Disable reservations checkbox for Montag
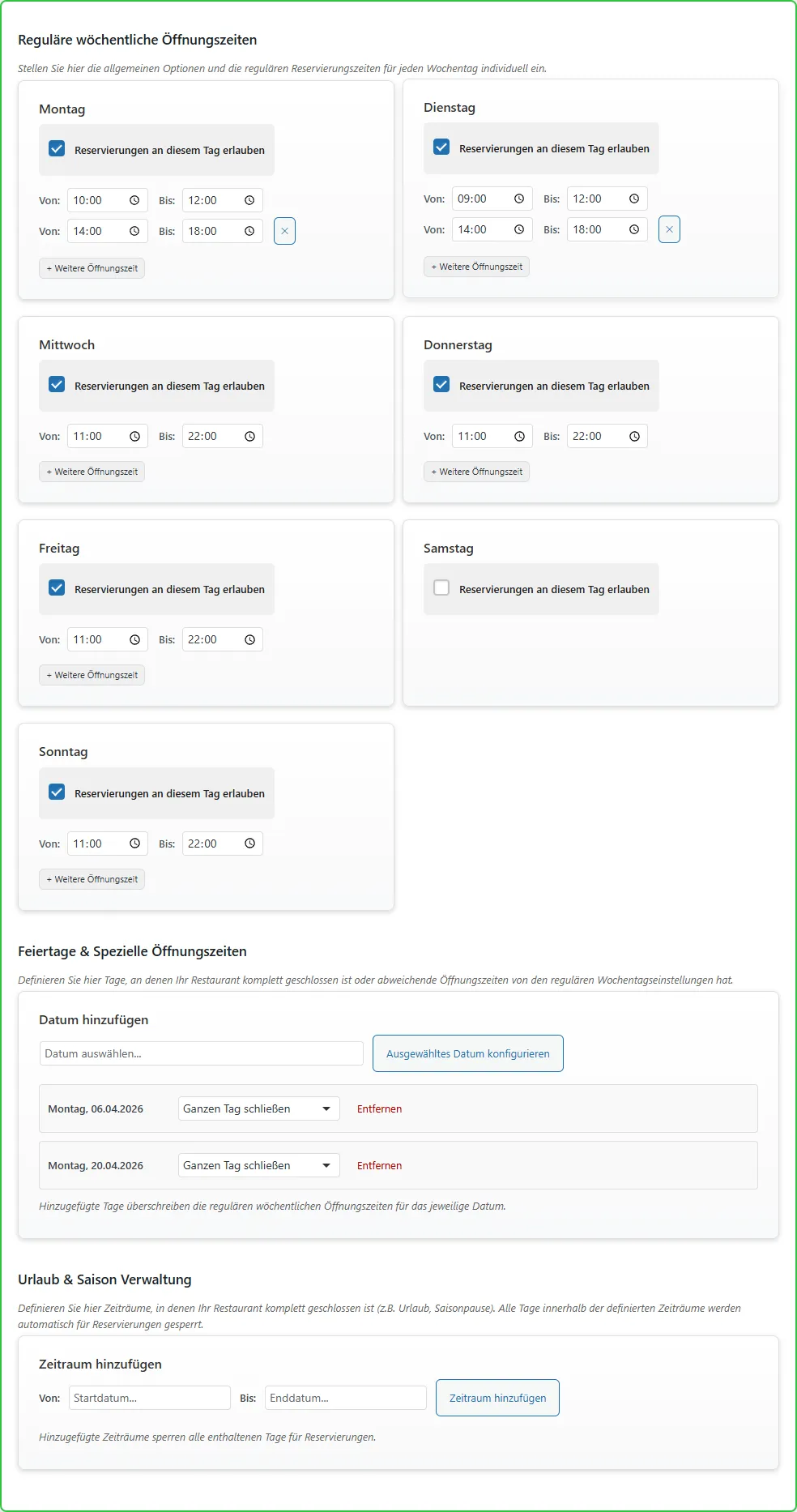Viewport: 797px width, 1512px height. coord(57,149)
